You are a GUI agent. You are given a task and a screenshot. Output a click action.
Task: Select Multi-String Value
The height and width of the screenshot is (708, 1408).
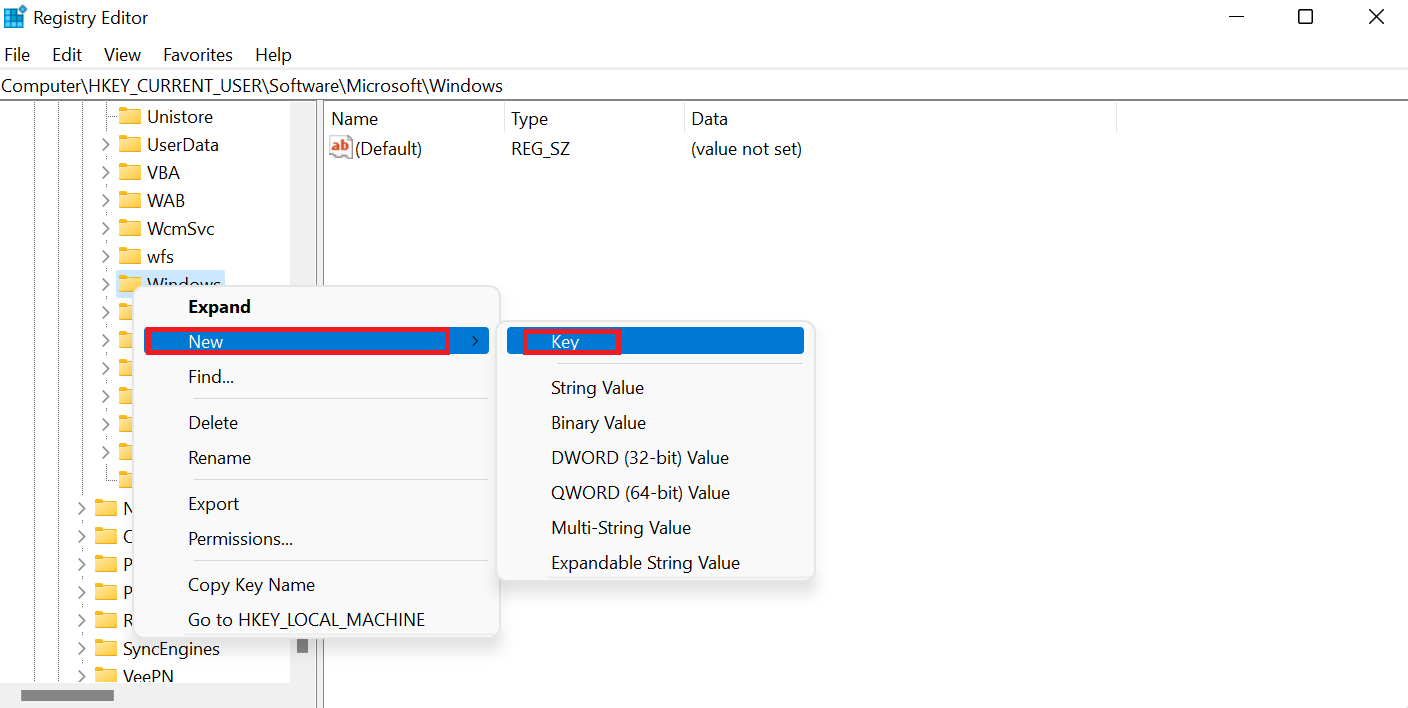tap(655, 528)
